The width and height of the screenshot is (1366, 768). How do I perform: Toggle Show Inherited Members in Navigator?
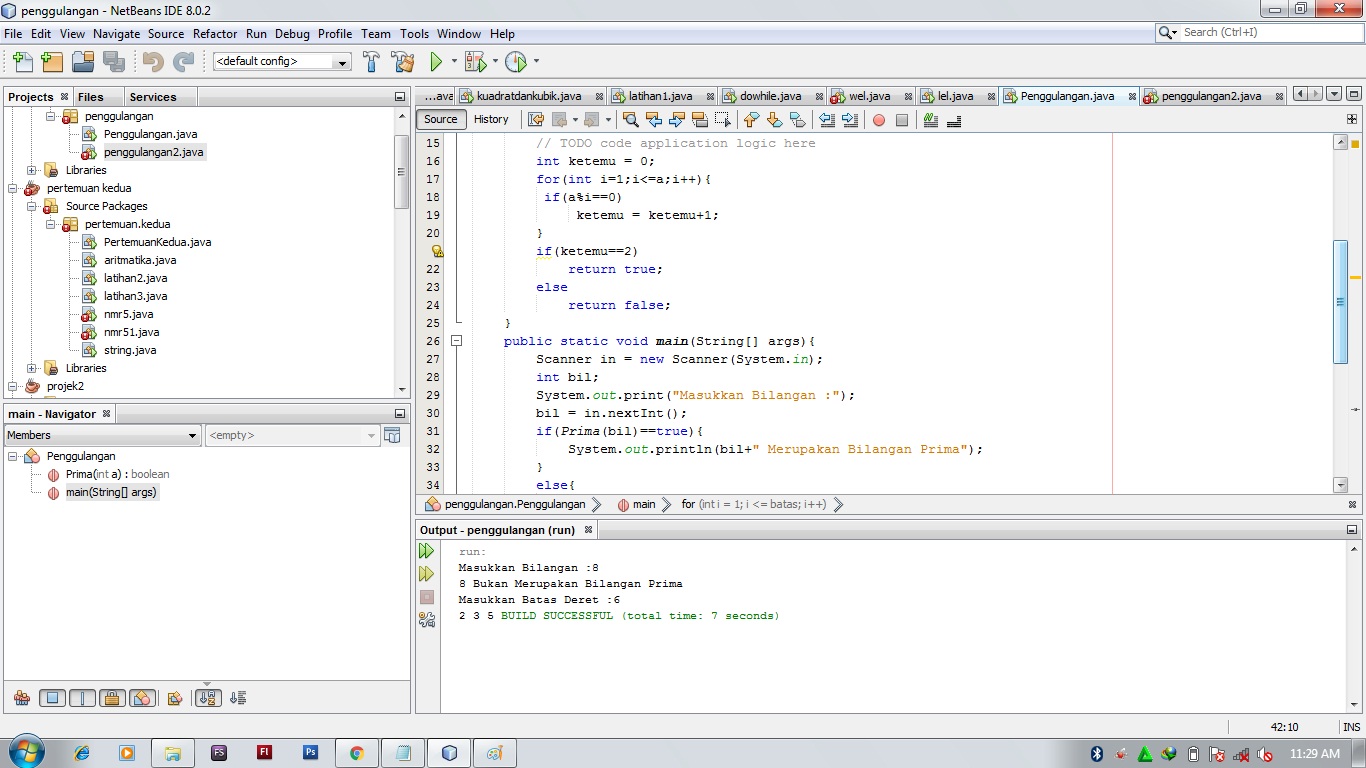coord(22,698)
